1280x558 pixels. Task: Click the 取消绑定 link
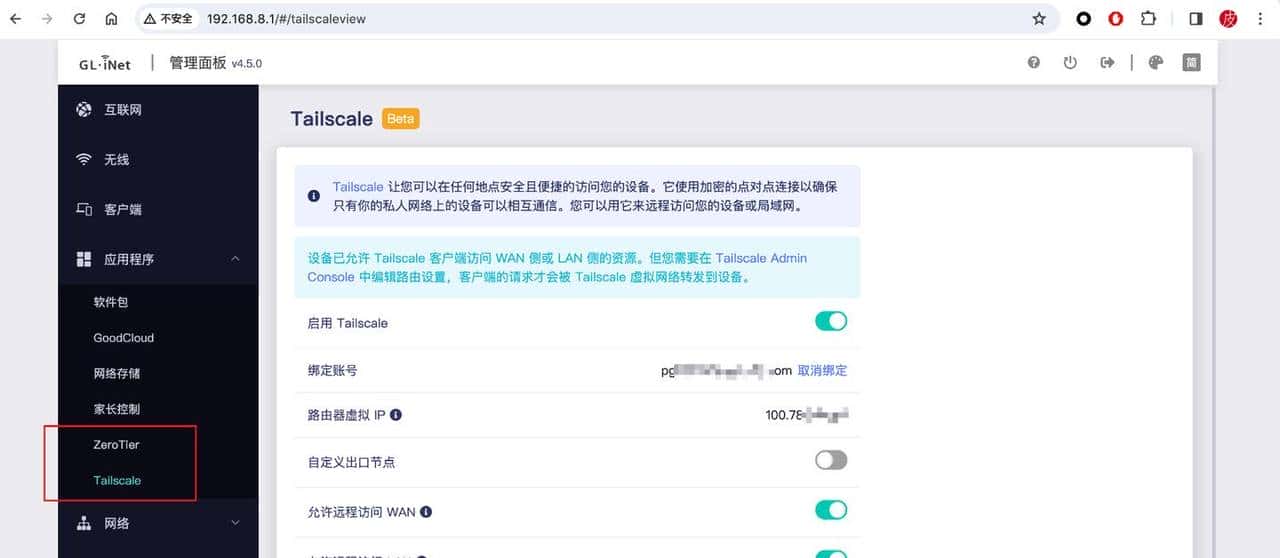(822, 371)
